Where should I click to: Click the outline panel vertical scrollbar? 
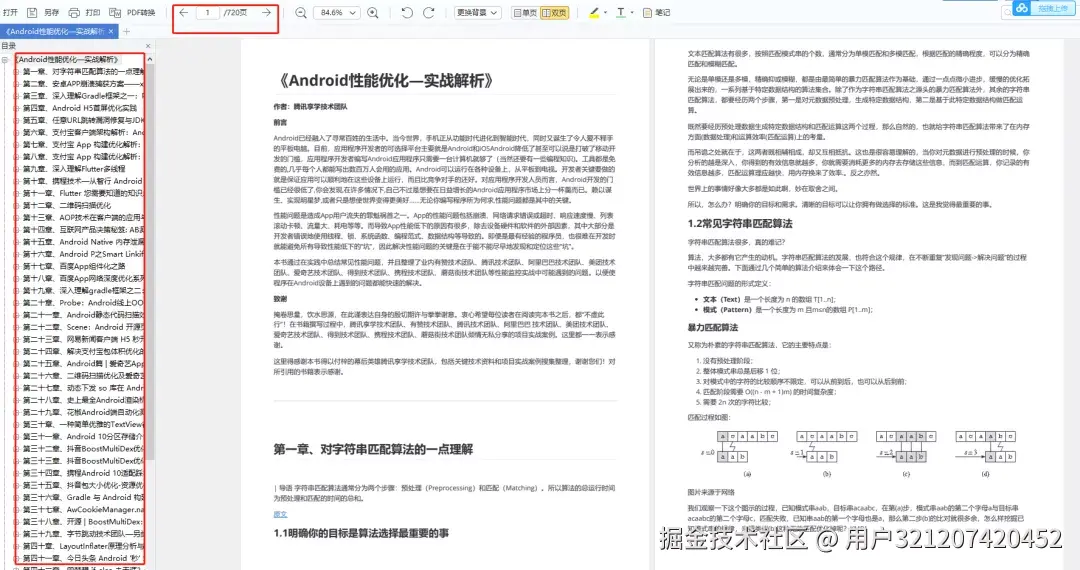click(x=150, y=262)
